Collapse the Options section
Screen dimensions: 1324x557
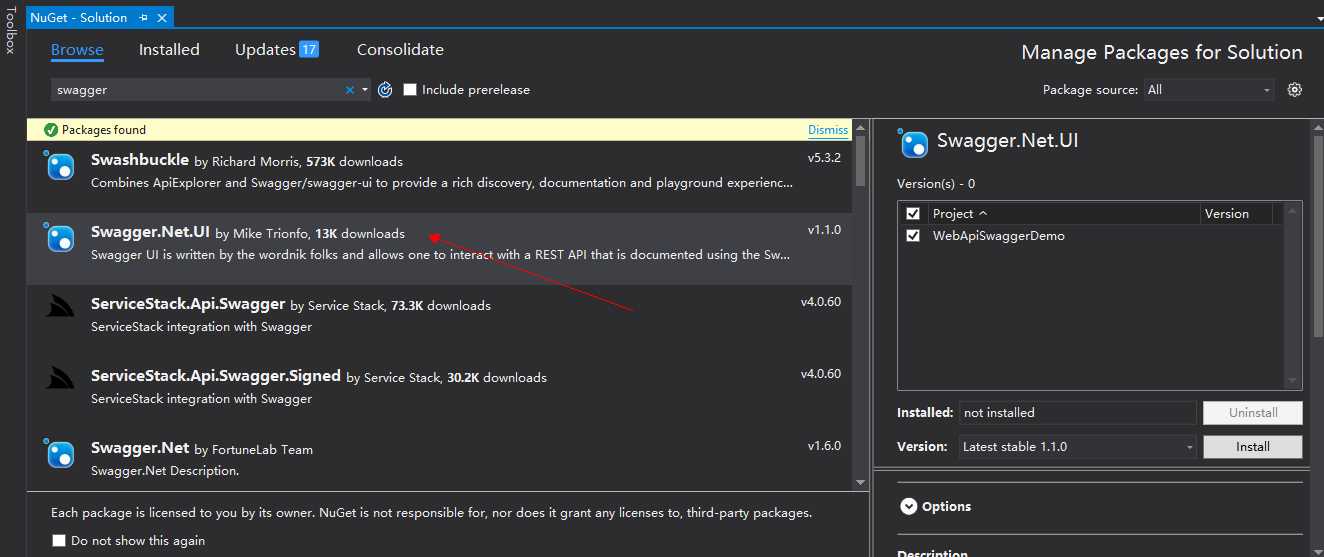click(908, 507)
